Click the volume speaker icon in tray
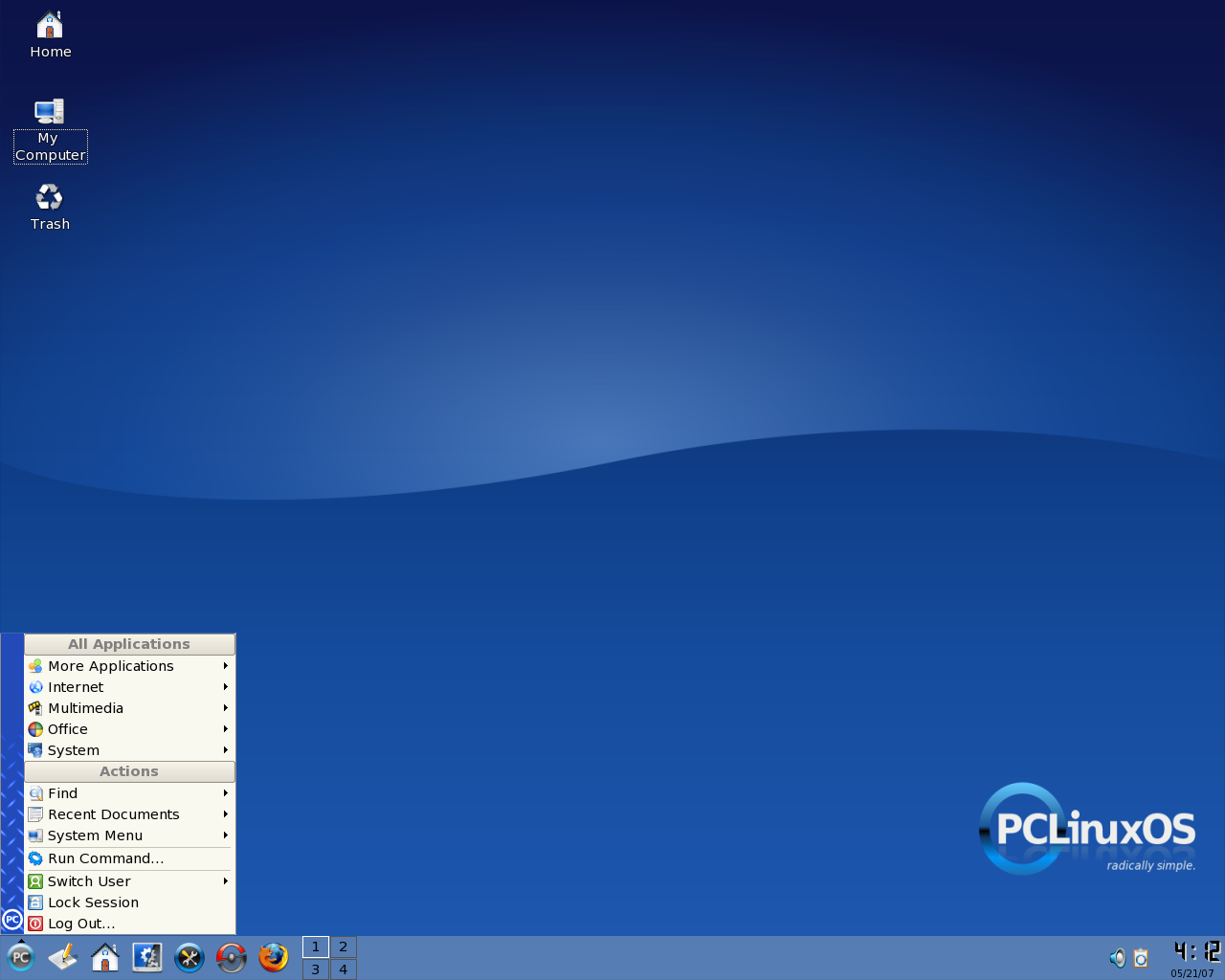Viewport: 1225px width, 980px height. [1117, 958]
